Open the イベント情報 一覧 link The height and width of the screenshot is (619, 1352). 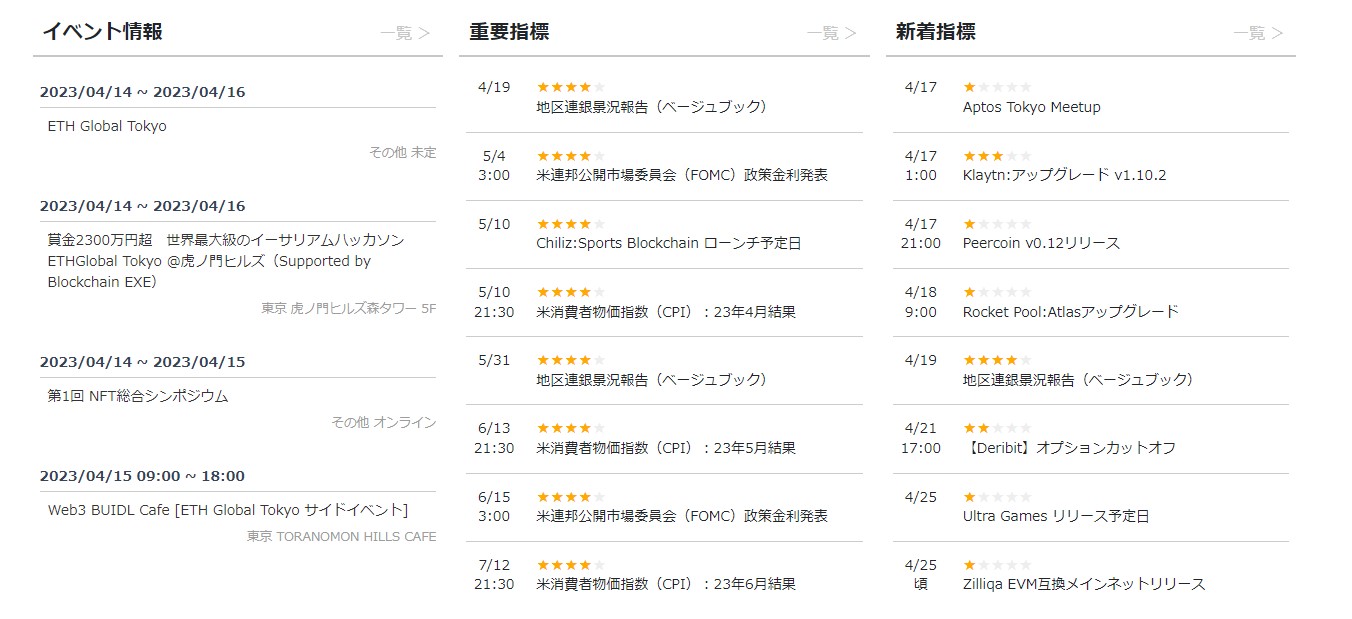coord(404,33)
